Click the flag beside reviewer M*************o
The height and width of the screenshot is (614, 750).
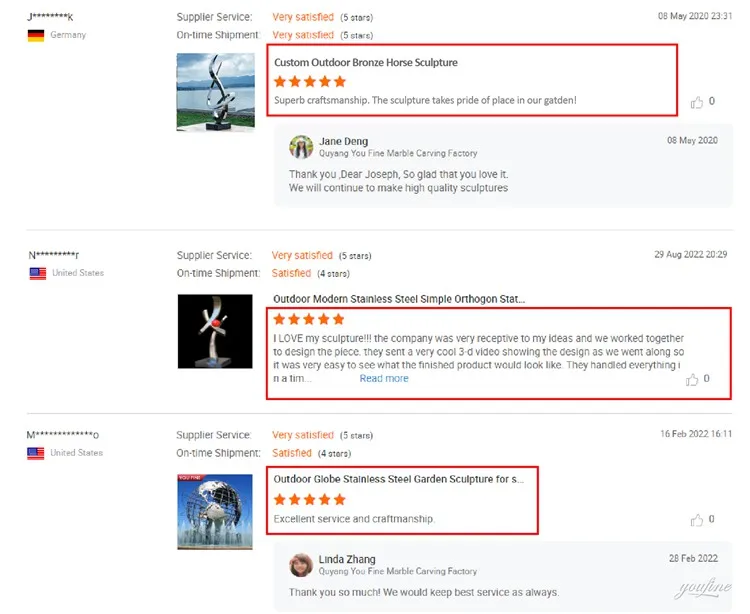point(37,453)
